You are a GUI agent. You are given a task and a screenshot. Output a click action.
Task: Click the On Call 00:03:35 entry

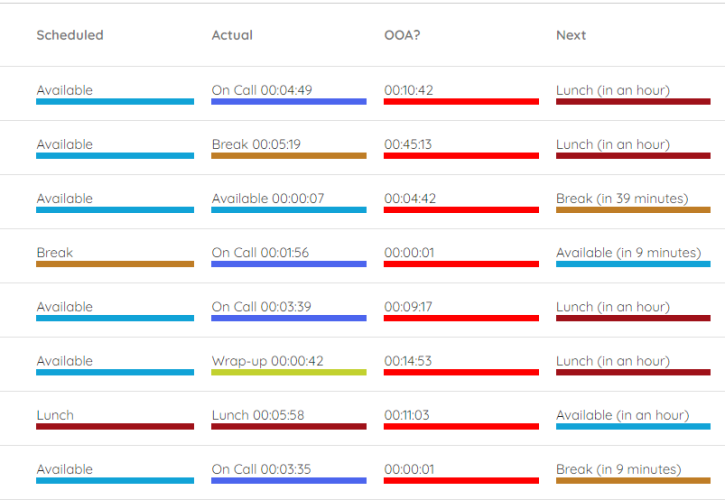coord(261,469)
